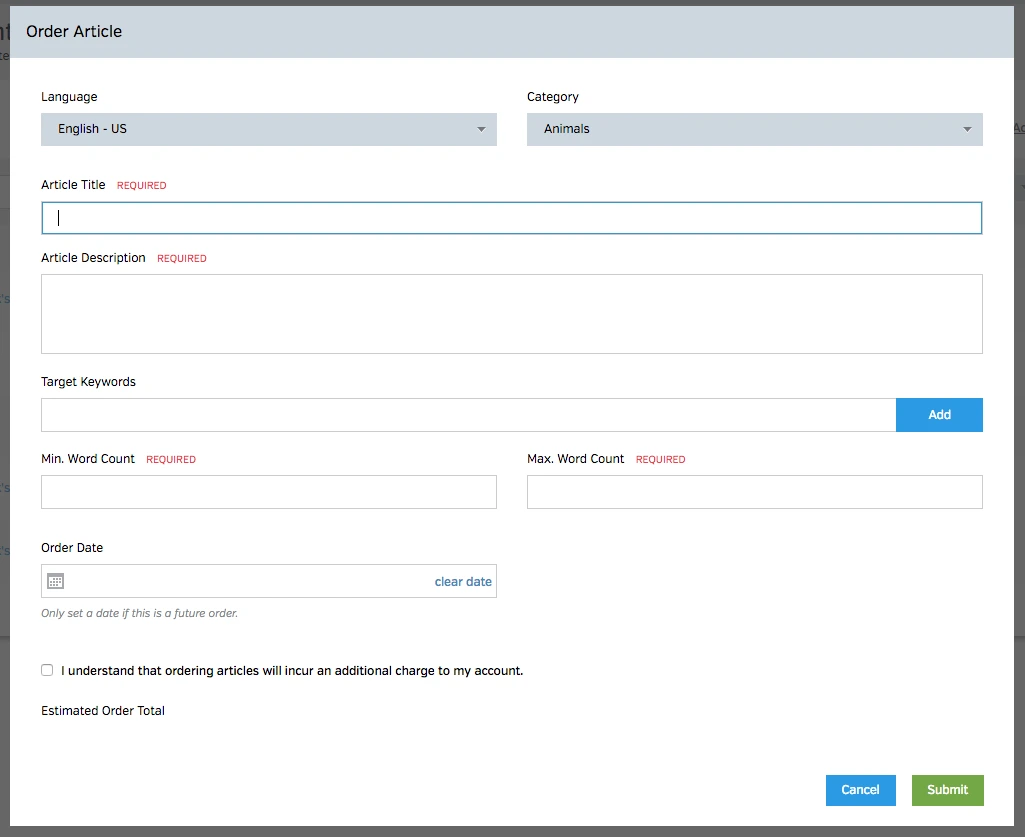This screenshot has height=837, width=1025.
Task: Click the Article Description field label
Action: pos(93,258)
